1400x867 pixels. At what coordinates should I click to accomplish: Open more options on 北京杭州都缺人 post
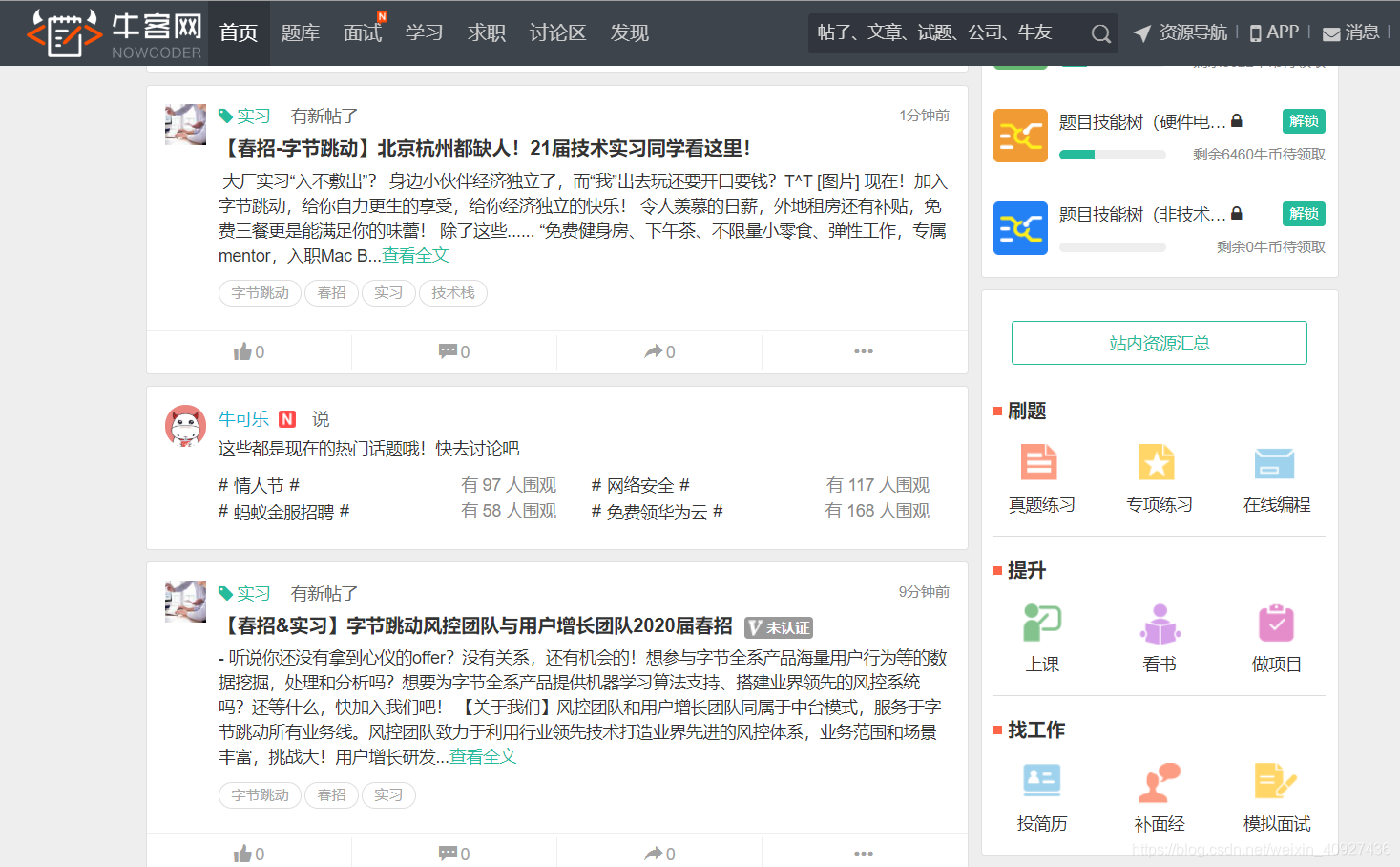pos(864,351)
